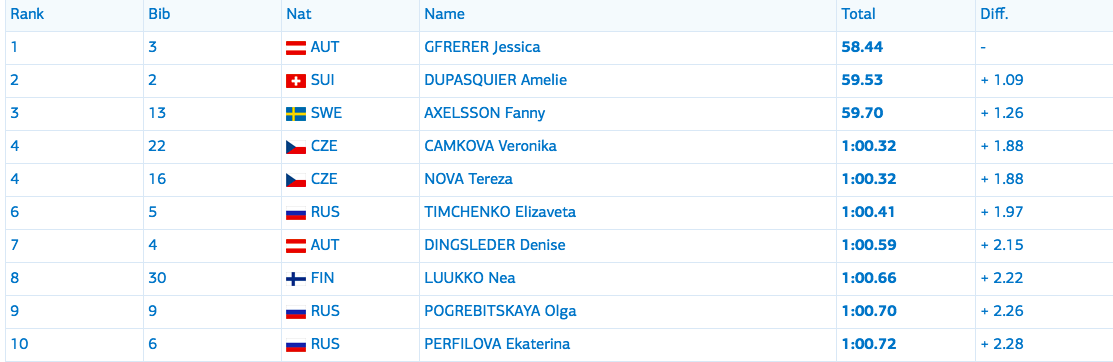This screenshot has width=1113, height=362.
Task: Click the Nat column header
Action: [x=299, y=13]
